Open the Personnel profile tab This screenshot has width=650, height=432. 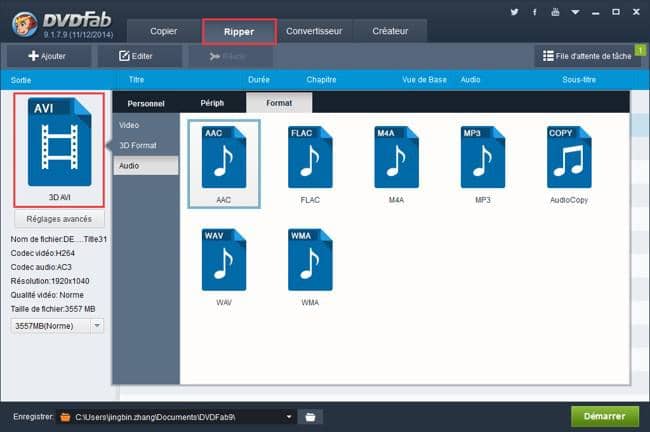pos(146,103)
